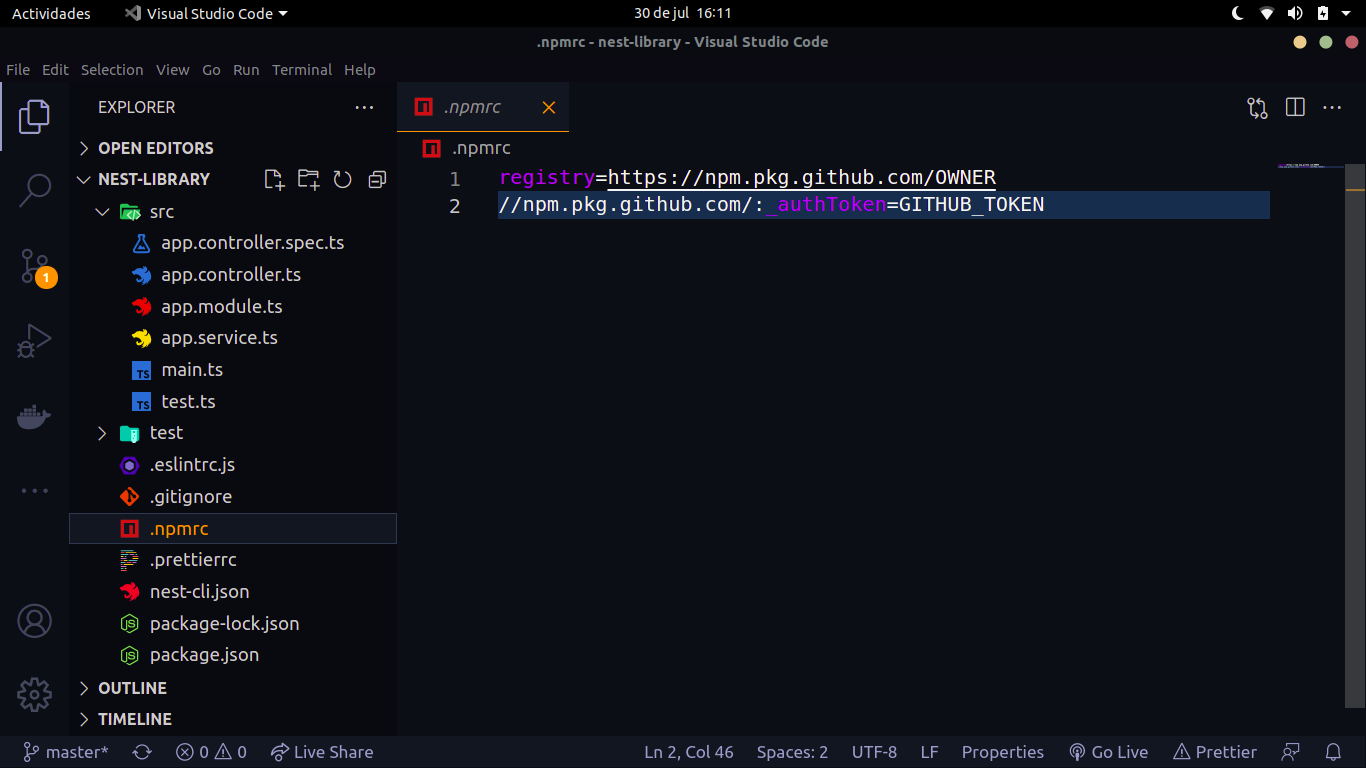This screenshot has width=1366, height=768.
Task: Open app.module.ts file
Action: click(x=233, y=307)
